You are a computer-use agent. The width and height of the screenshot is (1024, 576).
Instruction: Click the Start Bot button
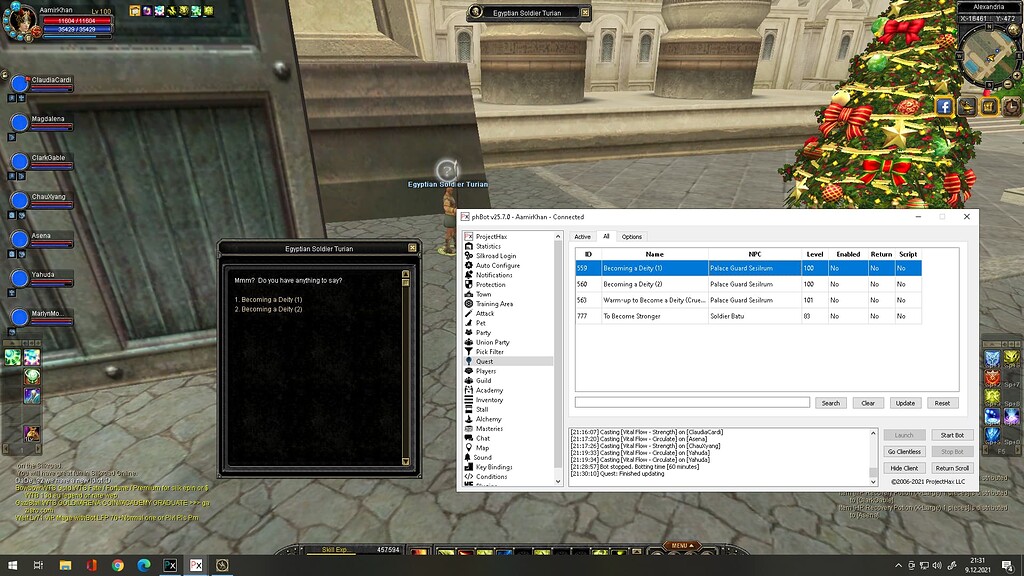952,435
